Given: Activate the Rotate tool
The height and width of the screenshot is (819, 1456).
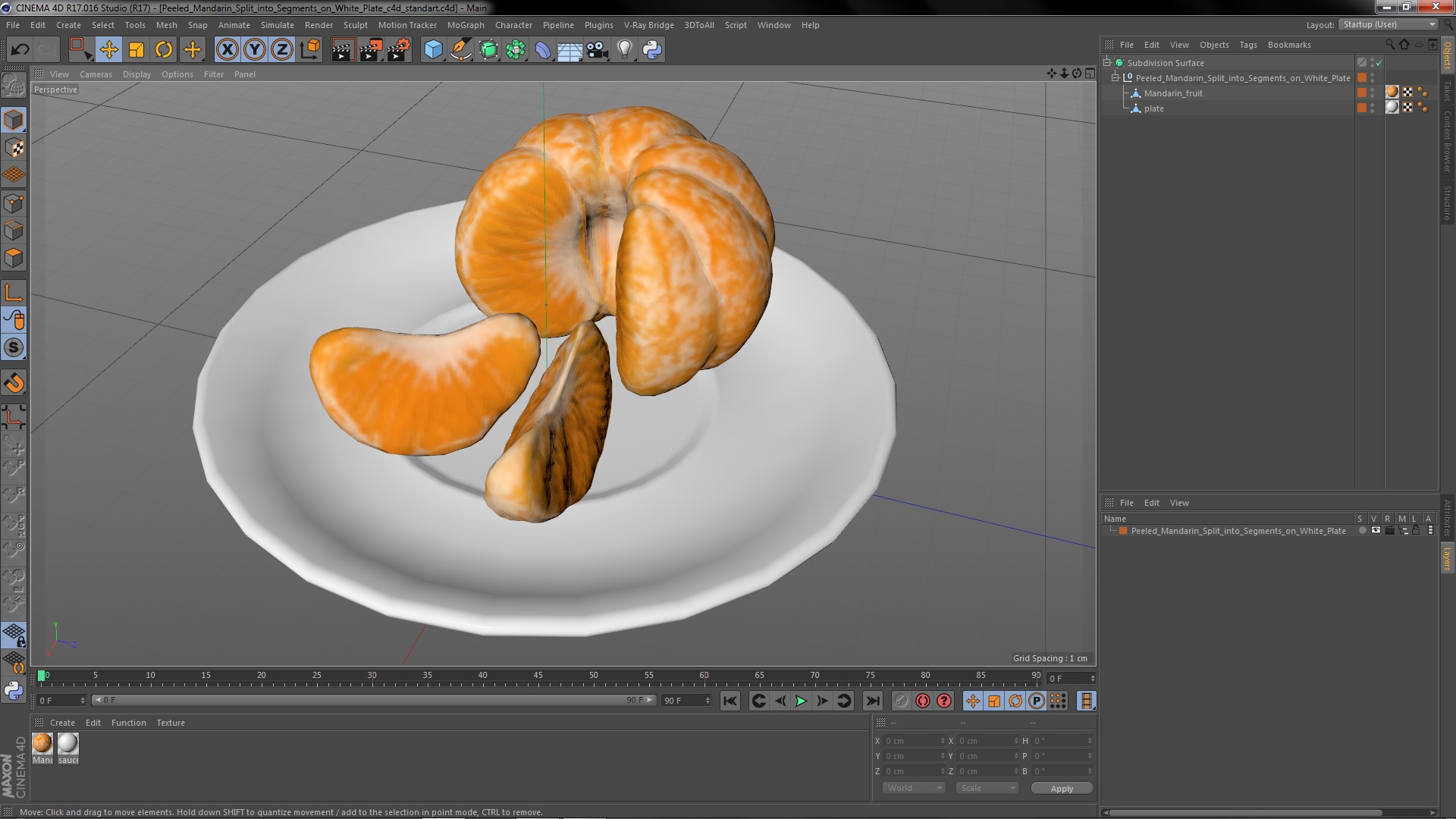Looking at the screenshot, I should (164, 50).
